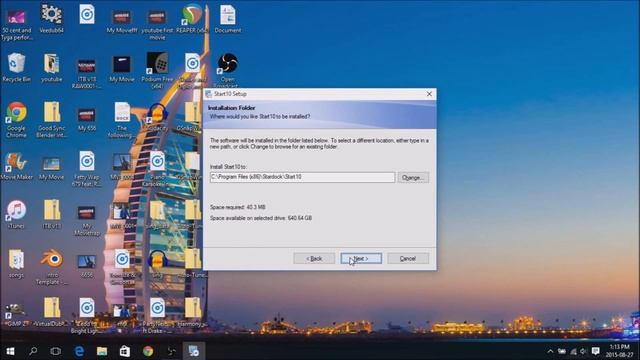Select the Harmony zip folder
The width and height of the screenshot is (640, 360).
pyautogui.click(x=192, y=313)
